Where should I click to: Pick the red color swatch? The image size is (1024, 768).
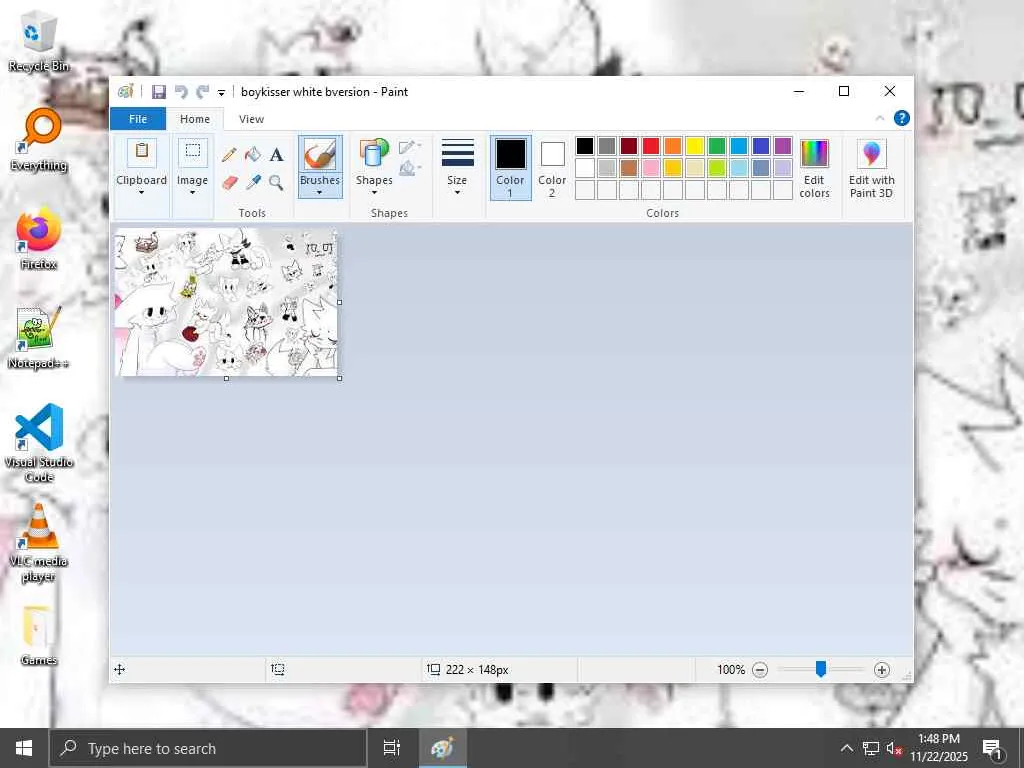click(651, 146)
